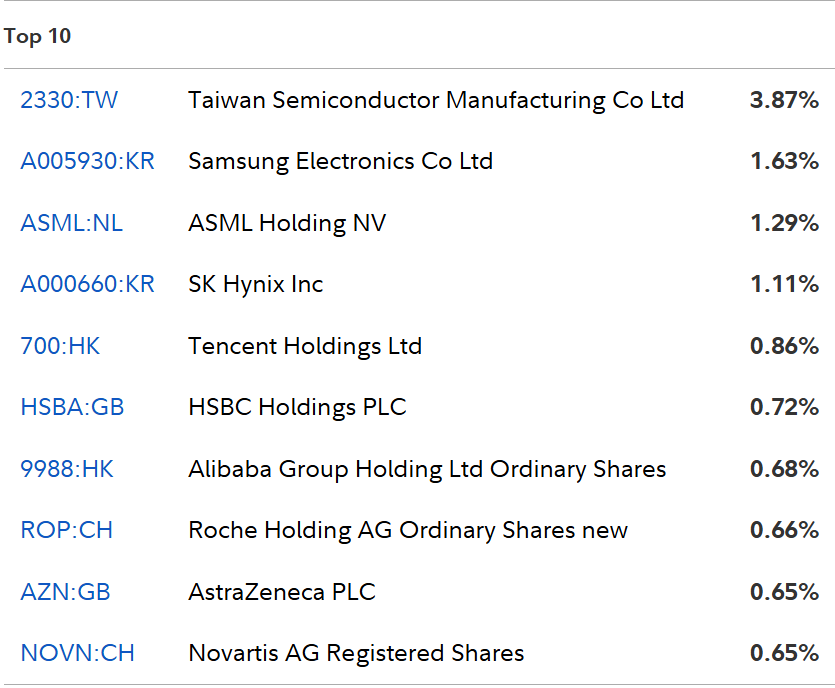Open the 9988:HK ticker link

click(x=67, y=469)
